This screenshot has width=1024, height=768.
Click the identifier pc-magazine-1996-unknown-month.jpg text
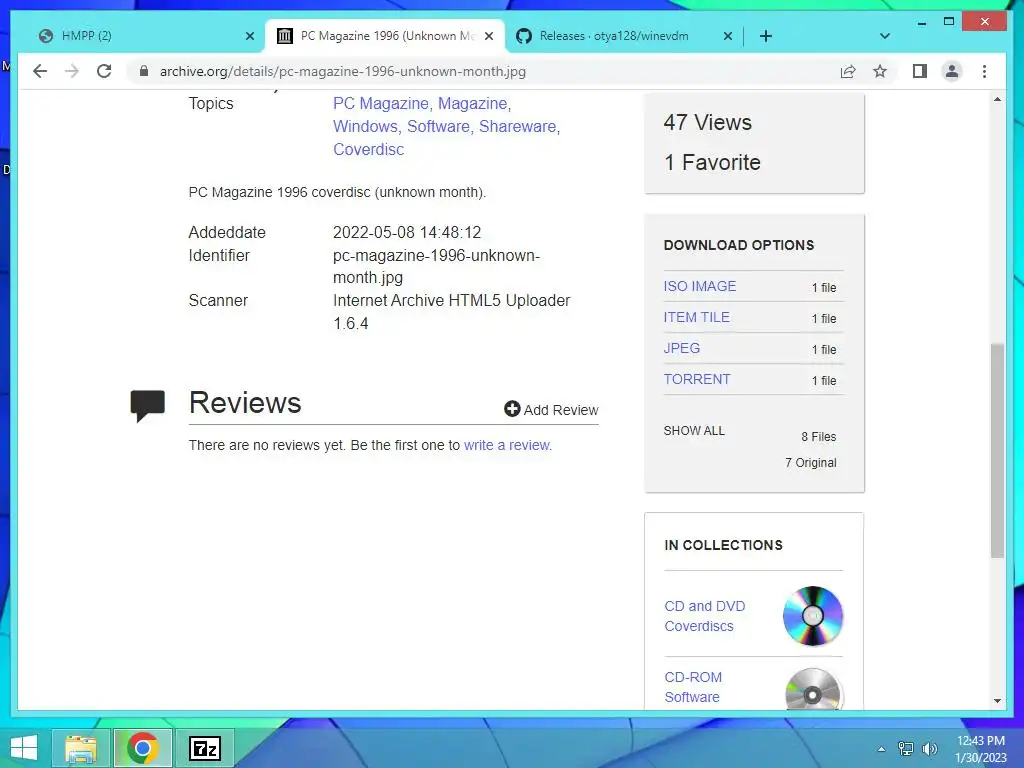[436, 266]
